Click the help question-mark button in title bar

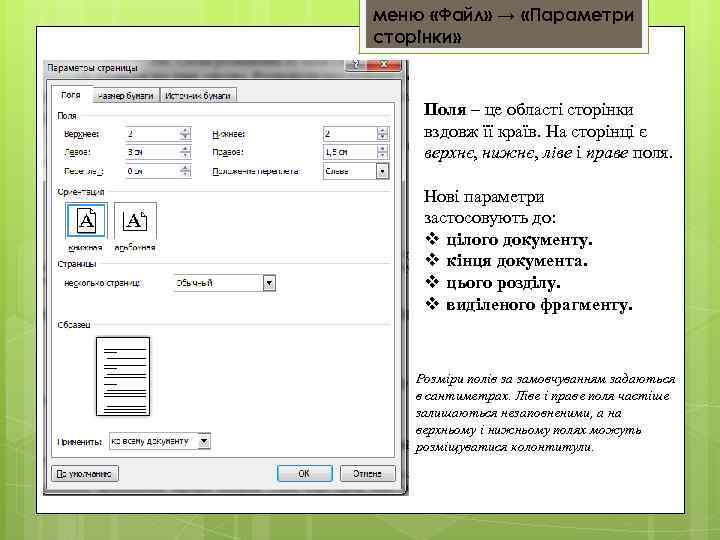click(356, 65)
